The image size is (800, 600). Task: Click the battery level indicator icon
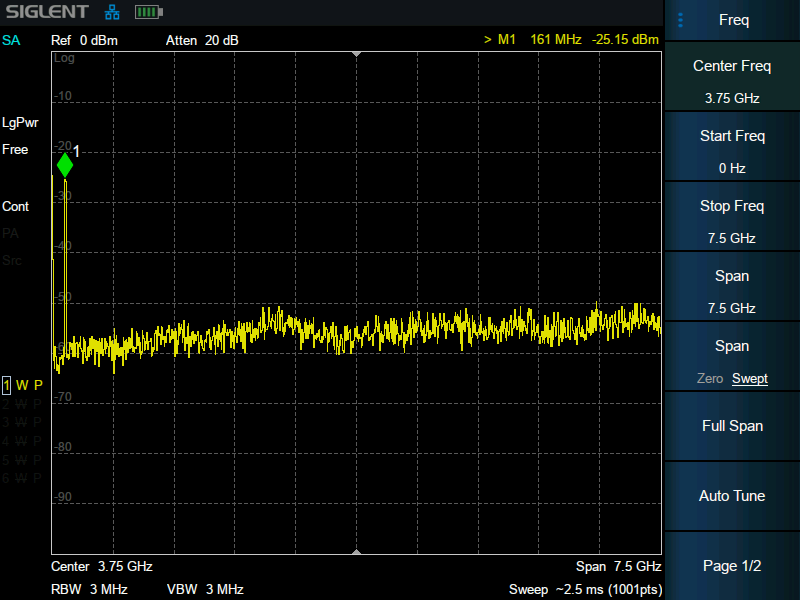click(x=148, y=13)
